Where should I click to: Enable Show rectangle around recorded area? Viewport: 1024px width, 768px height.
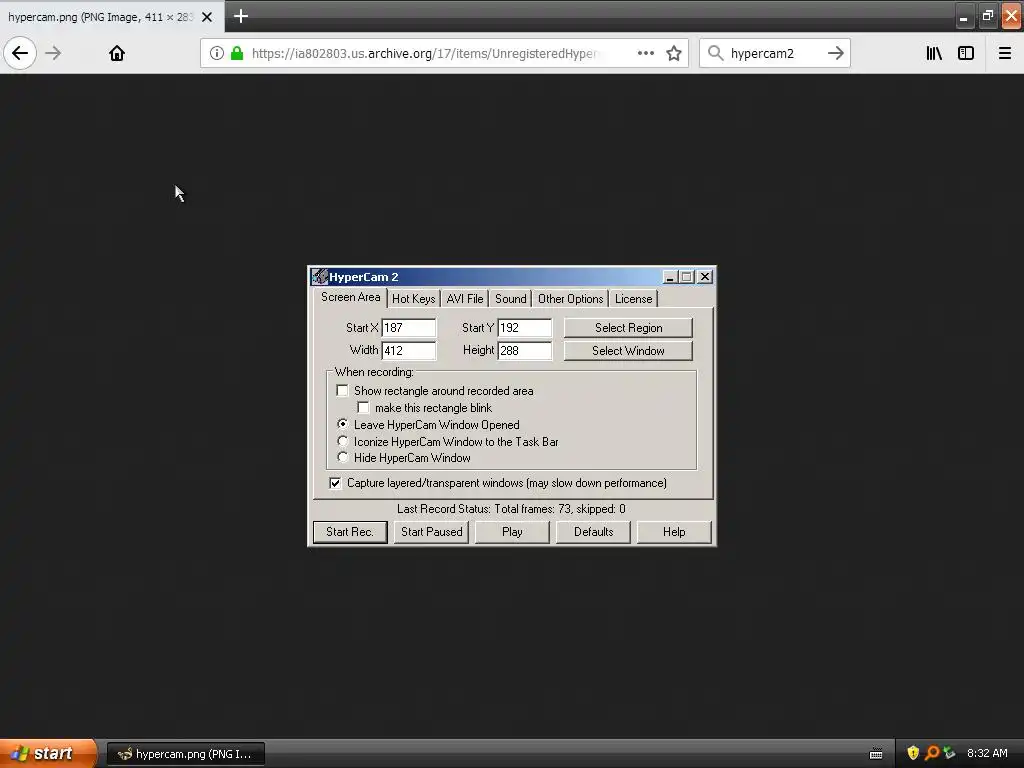(x=342, y=391)
